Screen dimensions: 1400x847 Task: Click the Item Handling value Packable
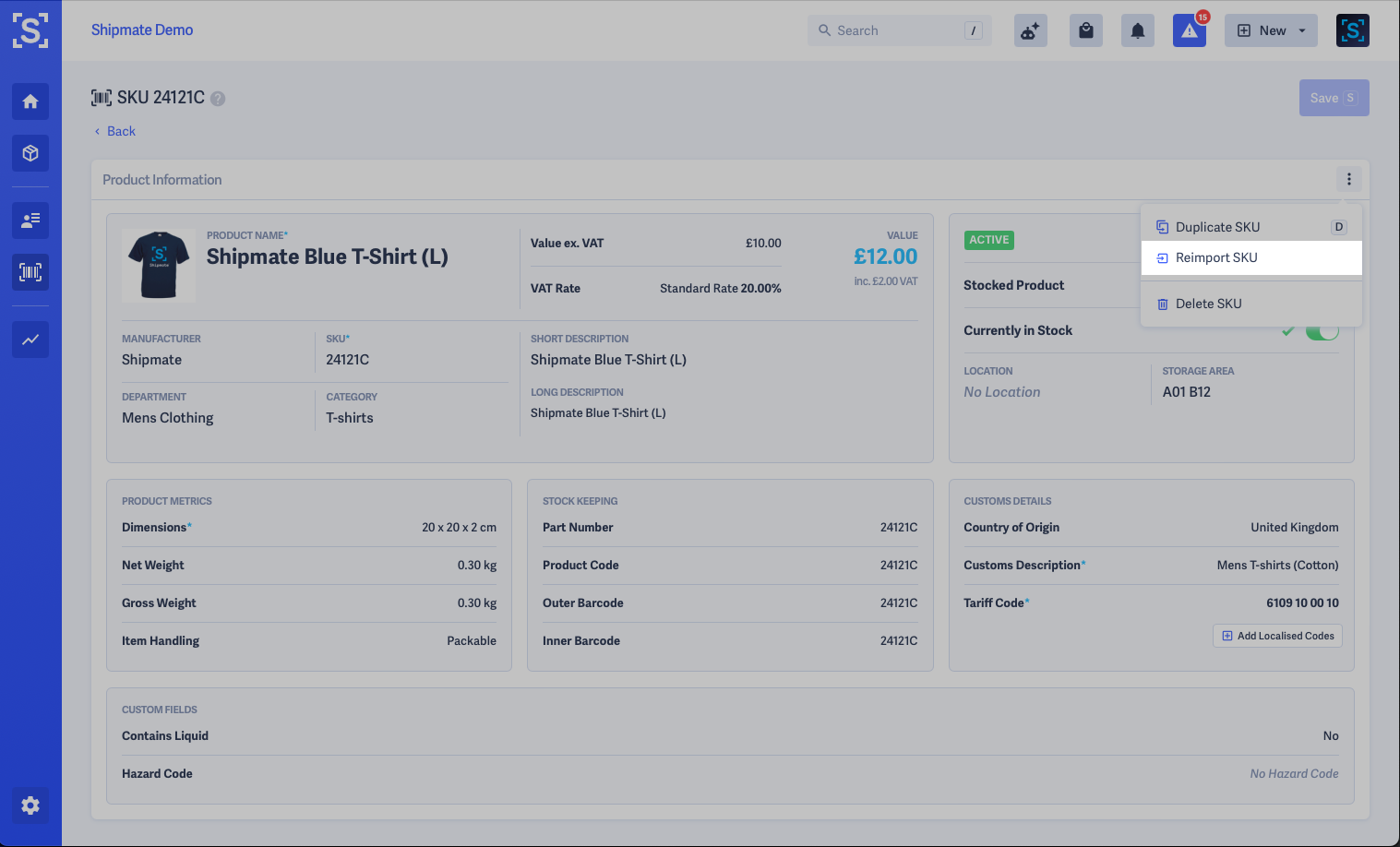pyautogui.click(x=472, y=641)
